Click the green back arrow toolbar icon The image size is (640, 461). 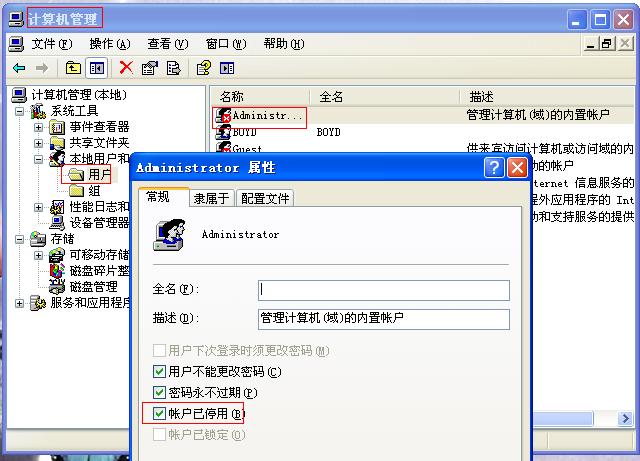19,68
